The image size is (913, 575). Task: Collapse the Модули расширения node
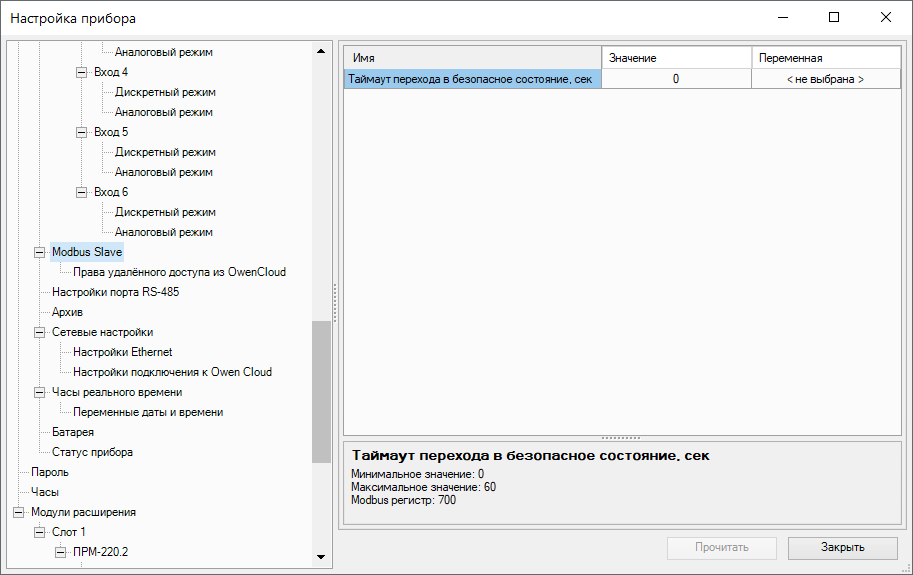(19, 512)
